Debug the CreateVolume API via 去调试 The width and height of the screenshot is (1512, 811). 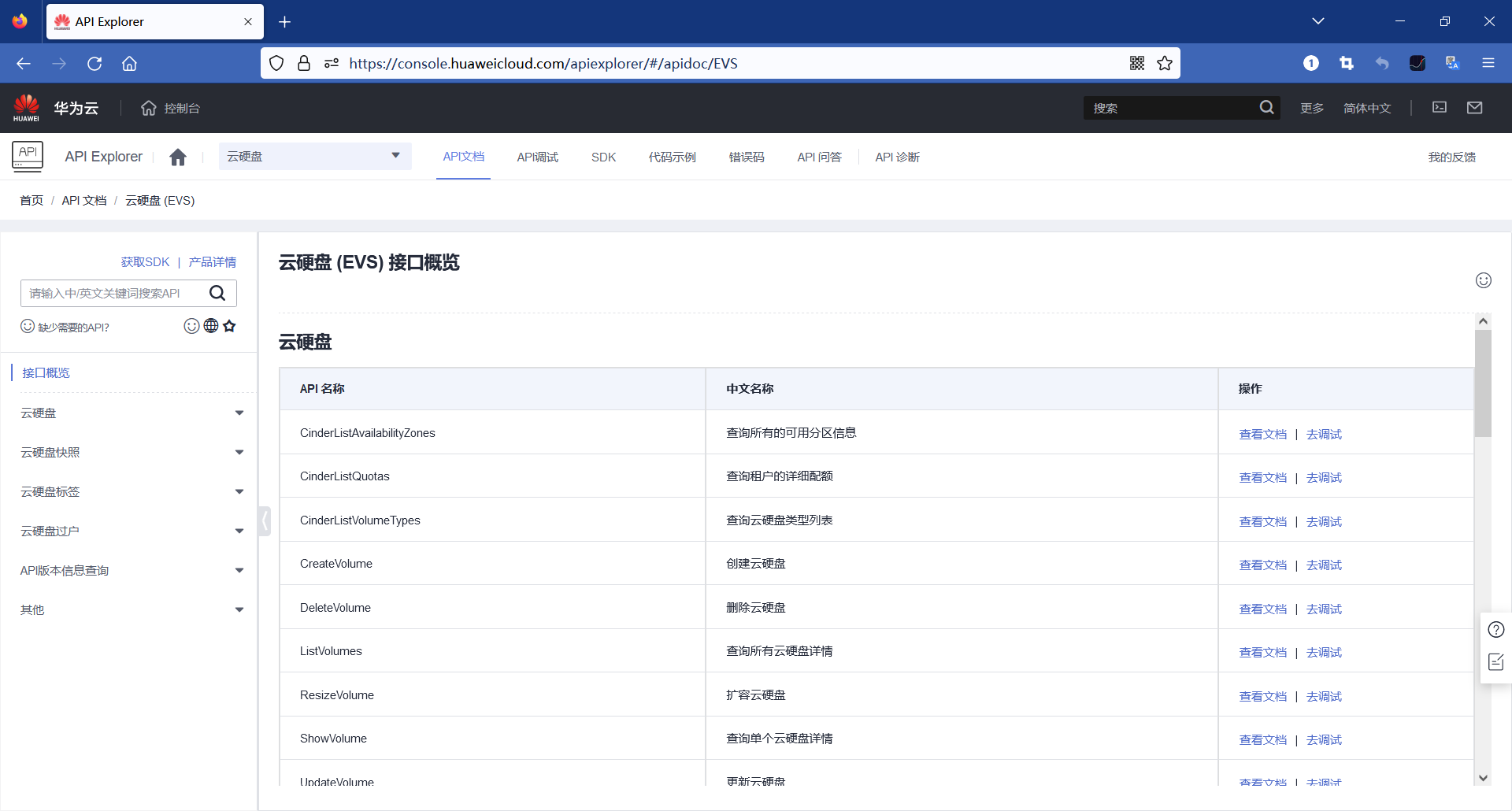click(1324, 565)
